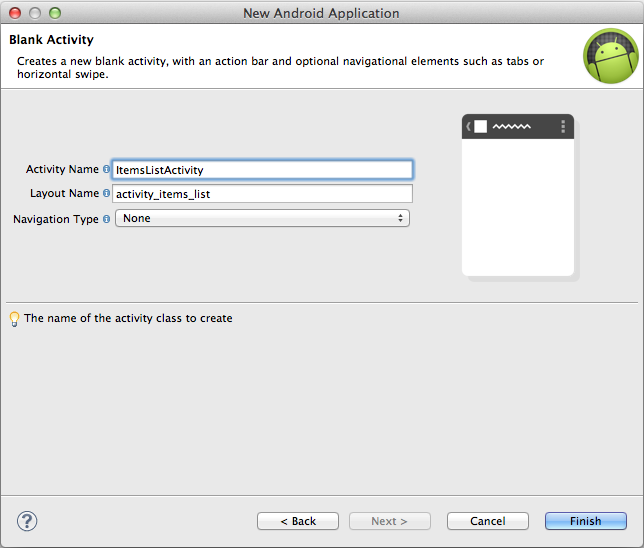The width and height of the screenshot is (644, 548).
Task: Click the 'Activity Name' label
Action: [x=62, y=169]
